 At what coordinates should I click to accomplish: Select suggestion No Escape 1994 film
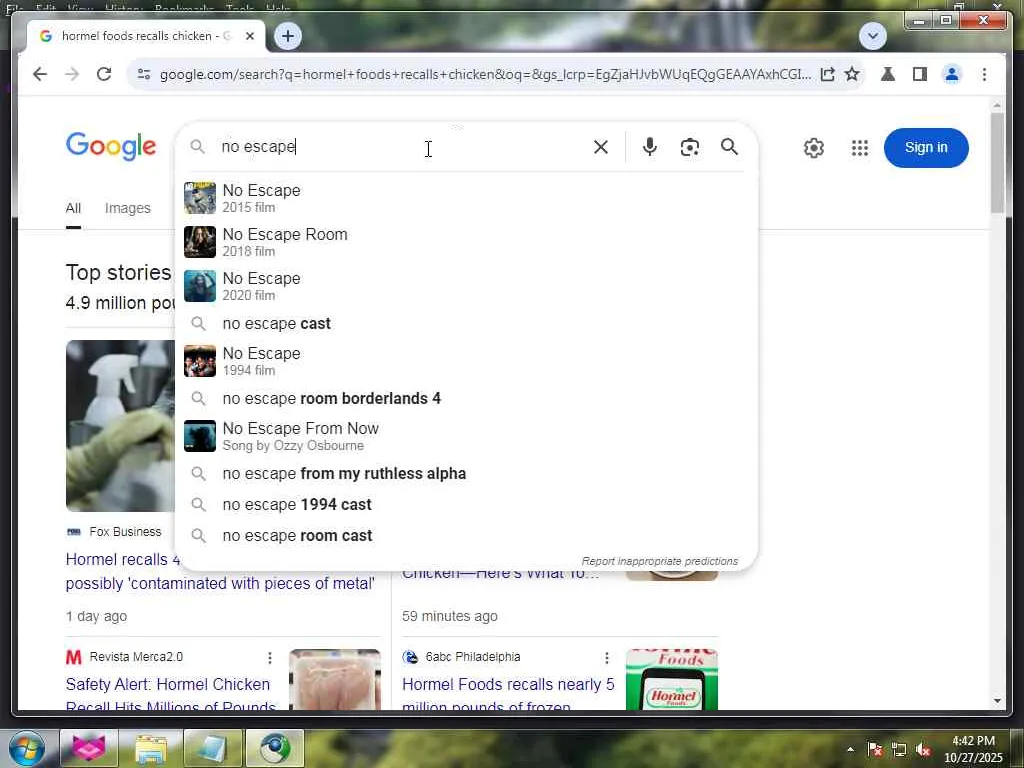[466, 361]
